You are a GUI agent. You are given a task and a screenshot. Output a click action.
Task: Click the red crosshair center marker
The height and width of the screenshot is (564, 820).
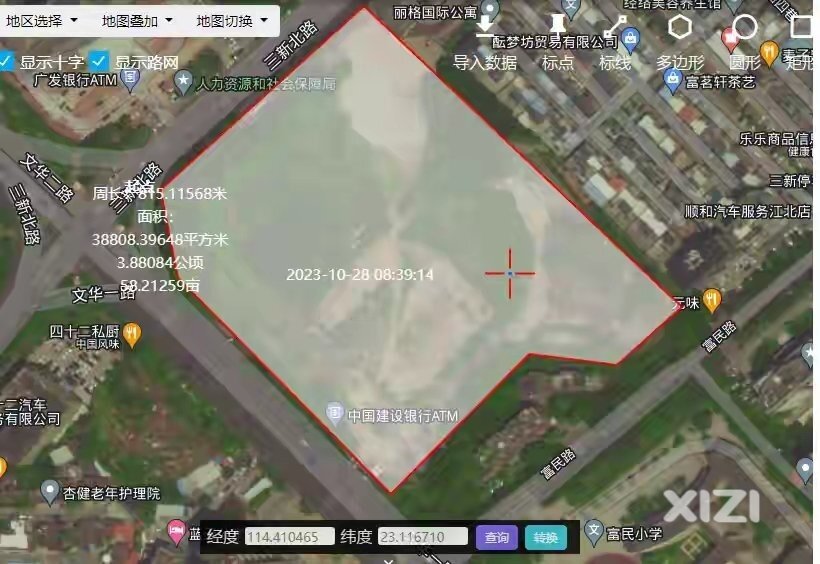[510, 273]
